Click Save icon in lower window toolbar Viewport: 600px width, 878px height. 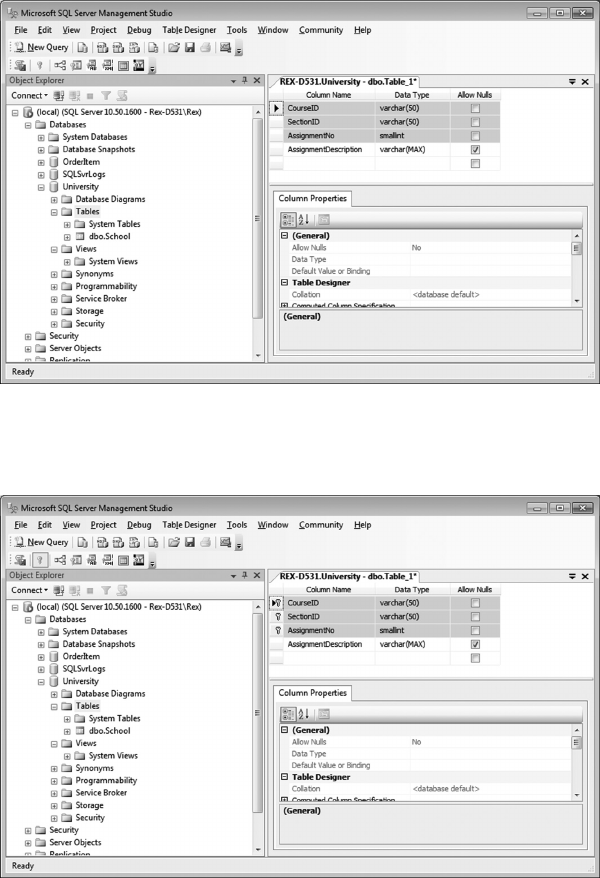tap(190, 542)
